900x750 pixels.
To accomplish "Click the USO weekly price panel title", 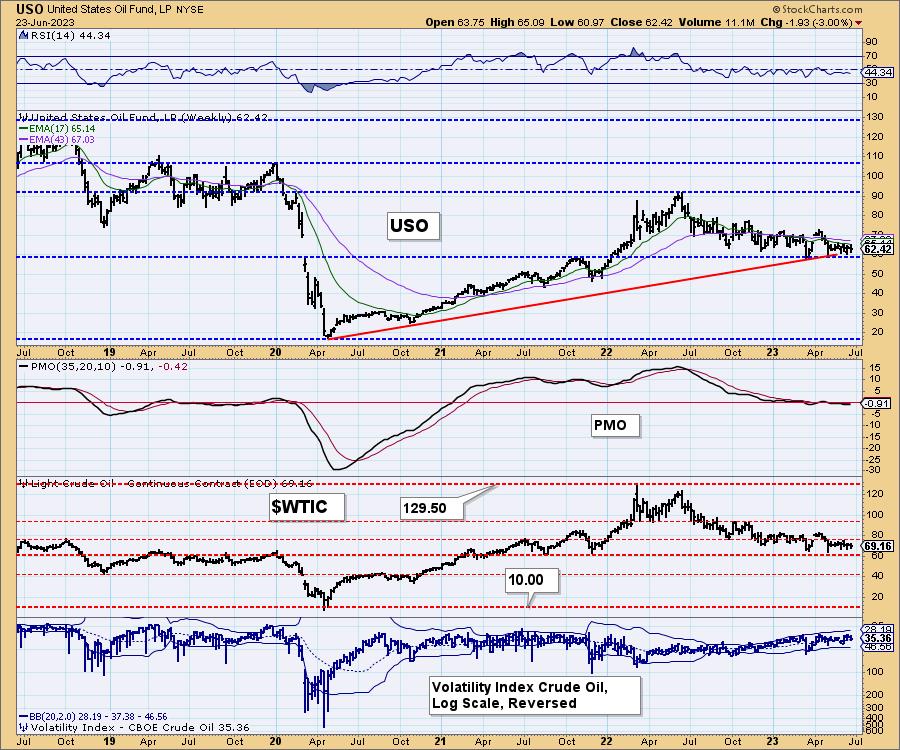I will [145, 117].
